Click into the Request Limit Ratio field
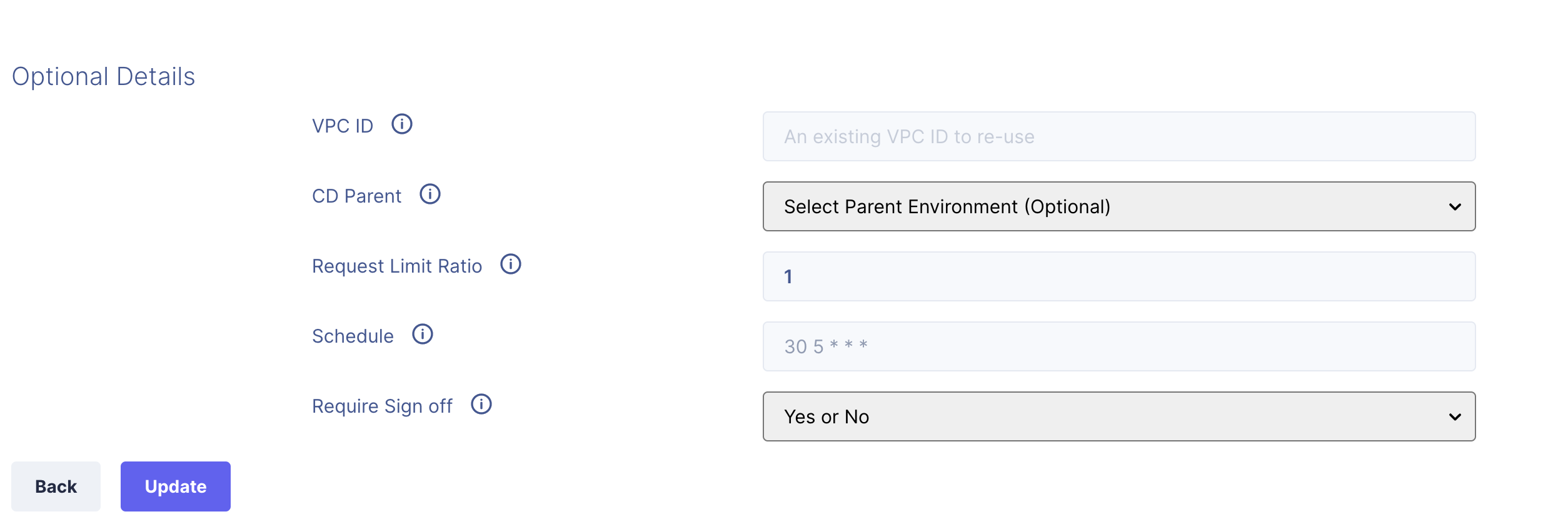The image size is (1568, 519). pyautogui.click(x=1118, y=277)
